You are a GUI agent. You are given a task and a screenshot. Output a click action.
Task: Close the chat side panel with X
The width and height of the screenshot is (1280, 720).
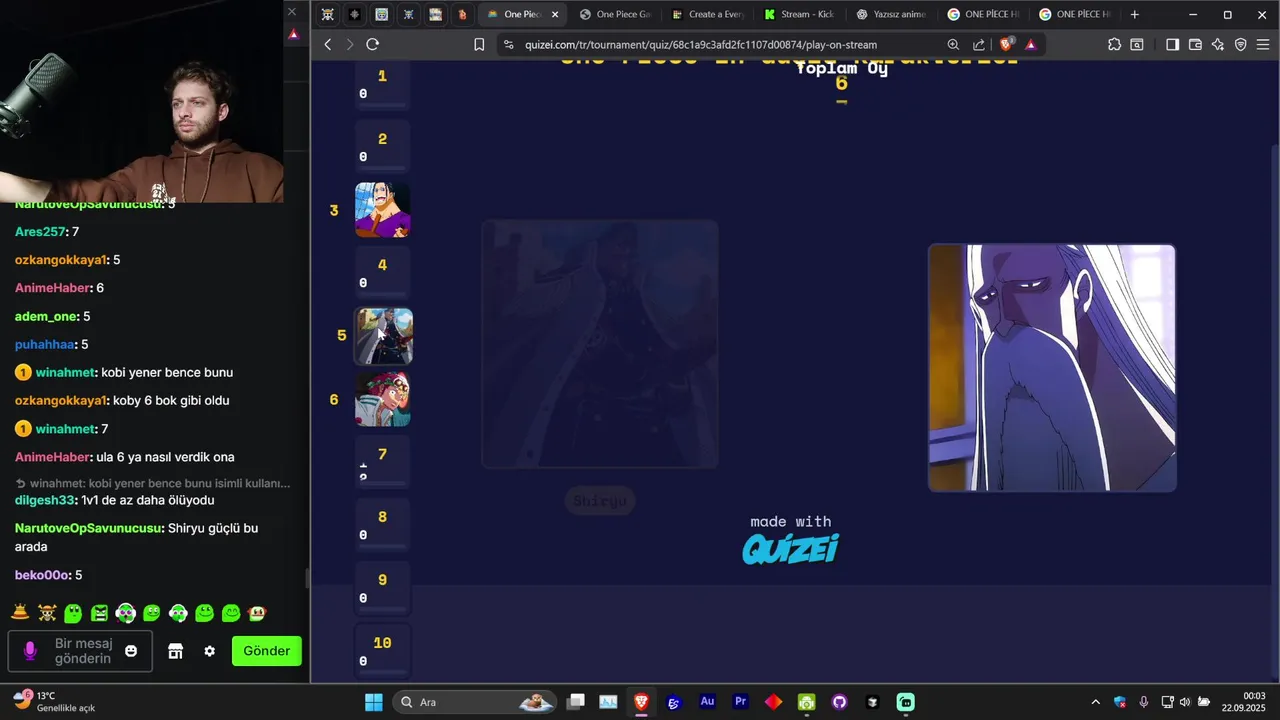292,12
